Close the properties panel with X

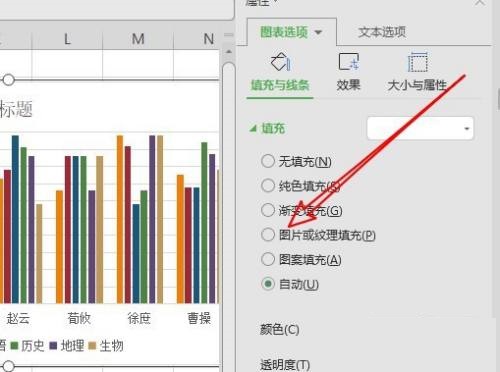(x=480, y=3)
